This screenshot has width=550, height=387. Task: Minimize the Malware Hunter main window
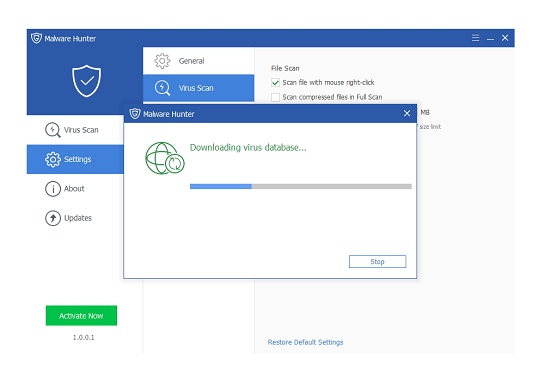(x=490, y=40)
